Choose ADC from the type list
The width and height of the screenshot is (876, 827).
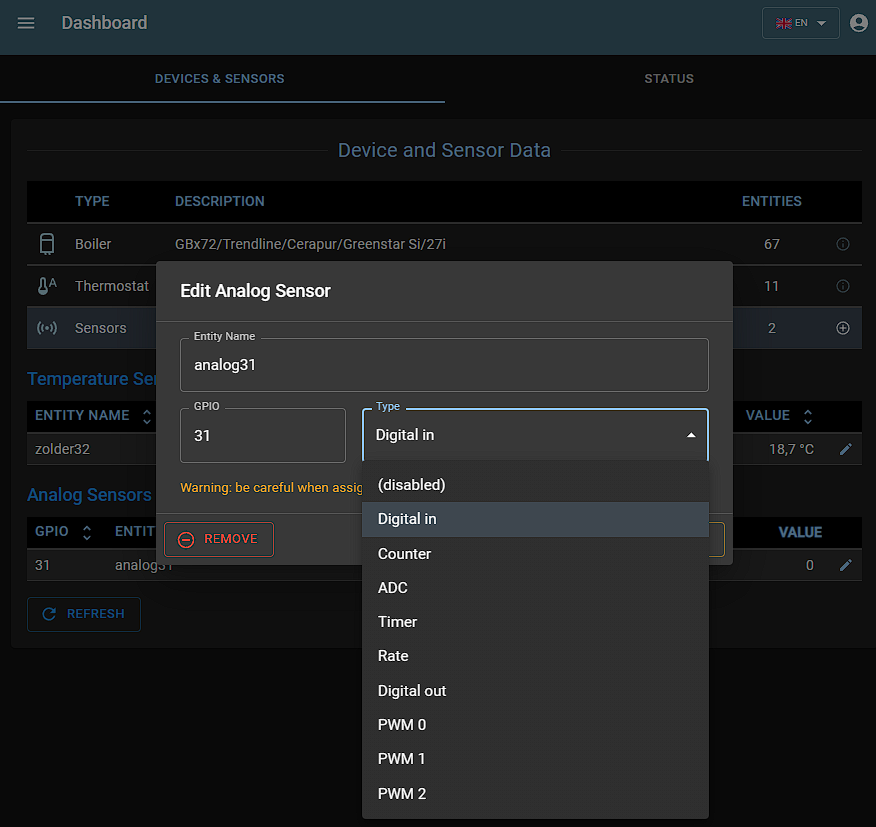392,587
